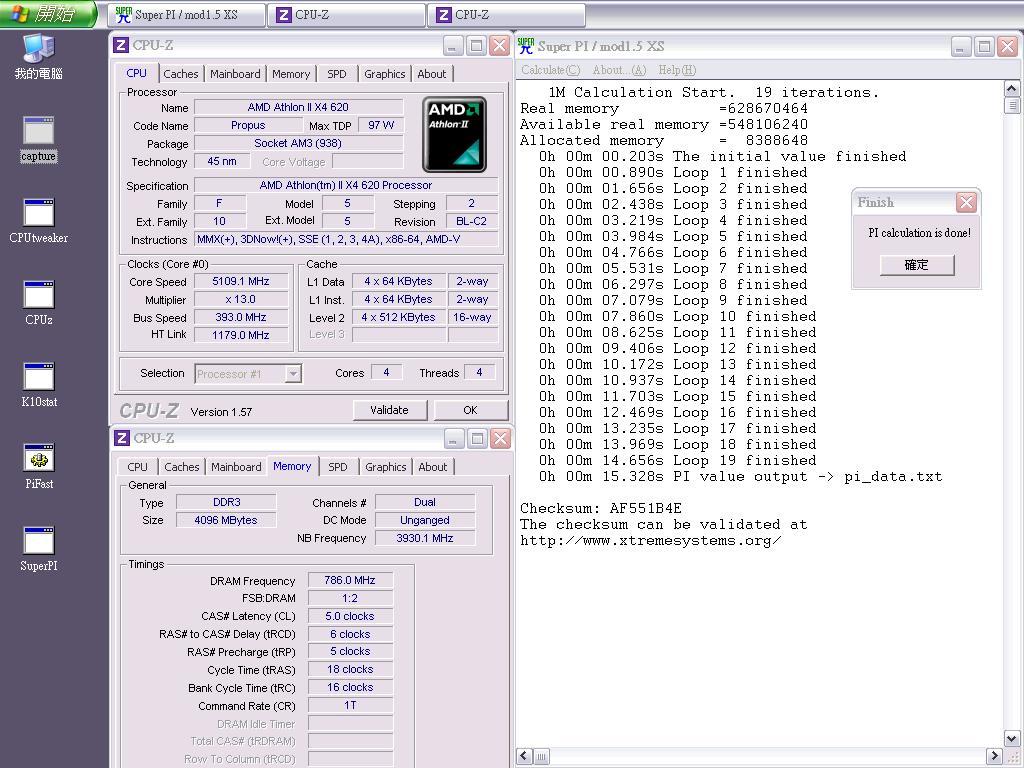Viewport: 1024px width, 768px height.
Task: Click the Core Speed value 5109.1 MHz
Action: pos(241,281)
